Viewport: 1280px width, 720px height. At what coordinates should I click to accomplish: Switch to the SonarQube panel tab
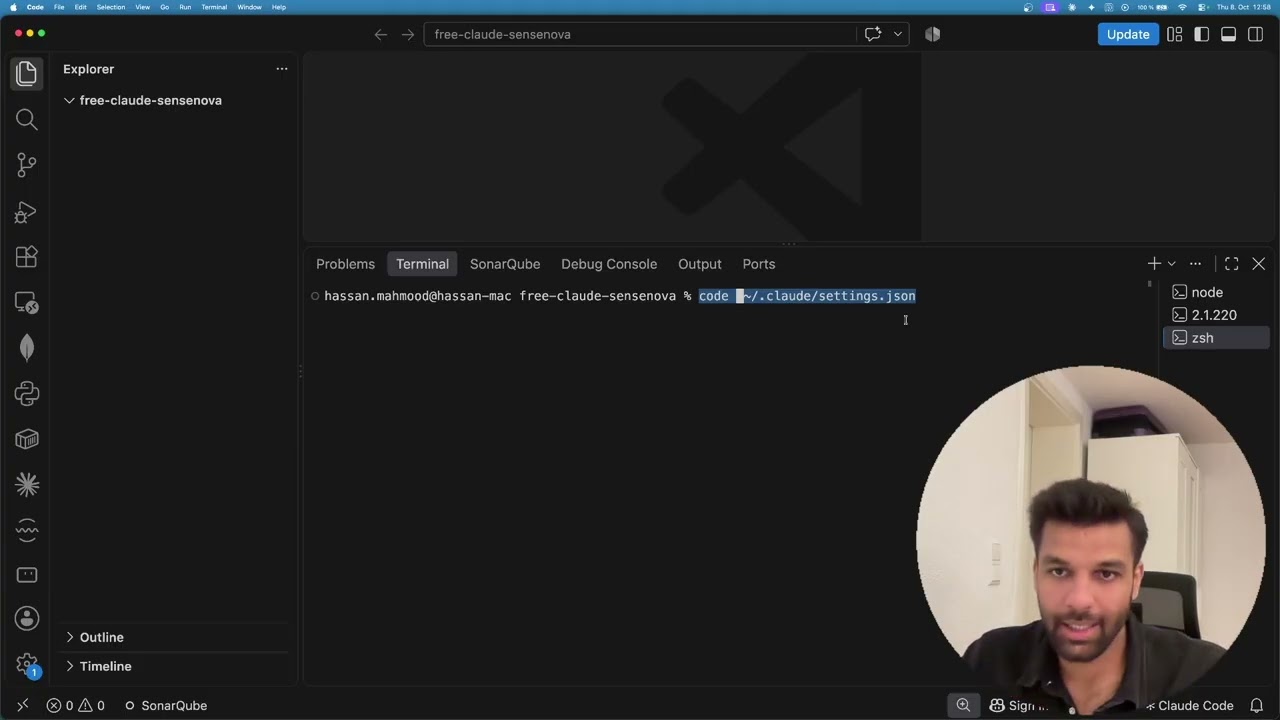pos(505,264)
